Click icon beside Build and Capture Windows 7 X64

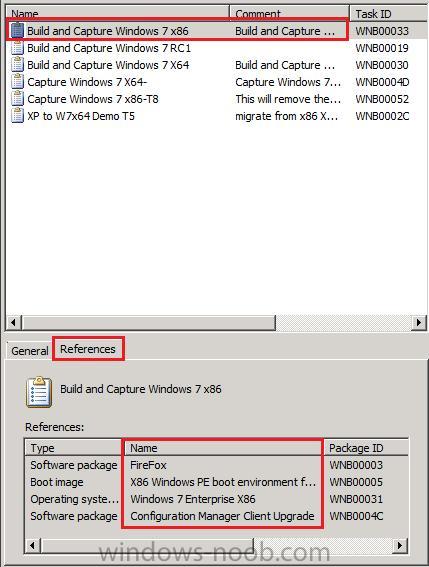(x=17, y=65)
